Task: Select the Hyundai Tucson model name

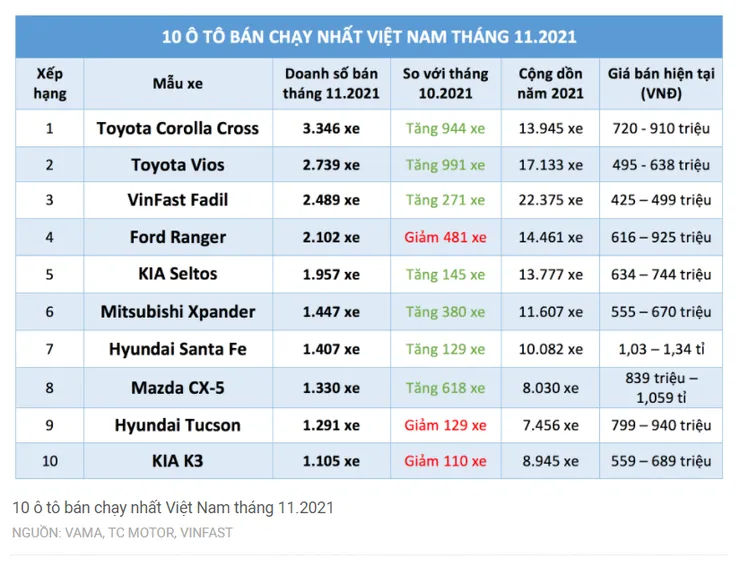Action: [178, 425]
